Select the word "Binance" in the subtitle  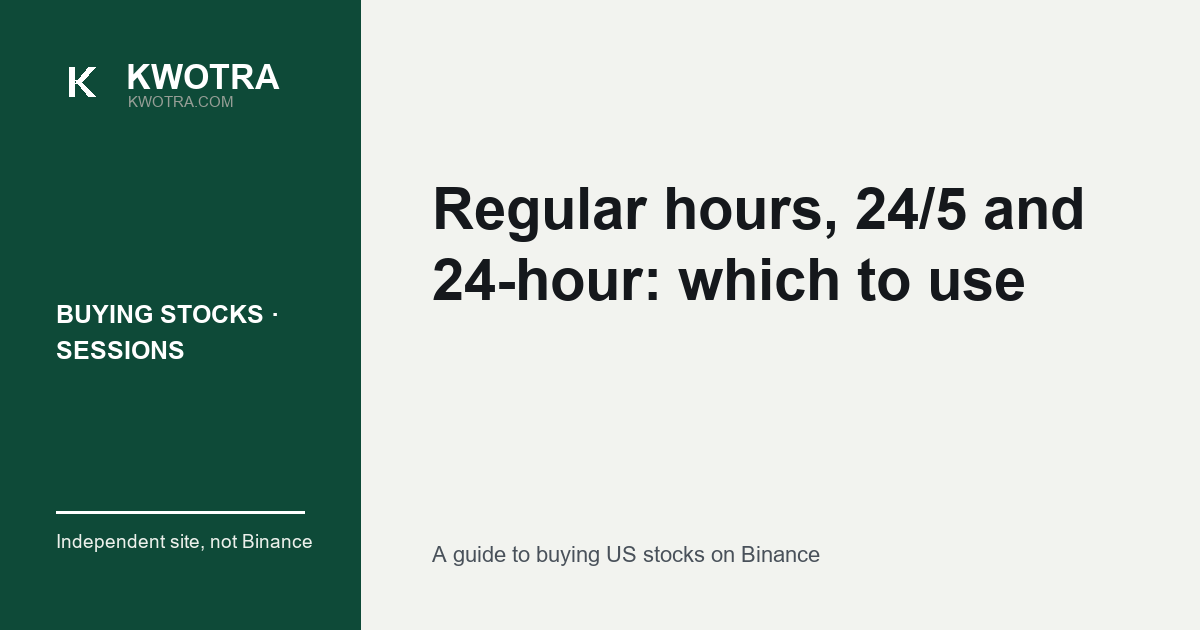780,555
